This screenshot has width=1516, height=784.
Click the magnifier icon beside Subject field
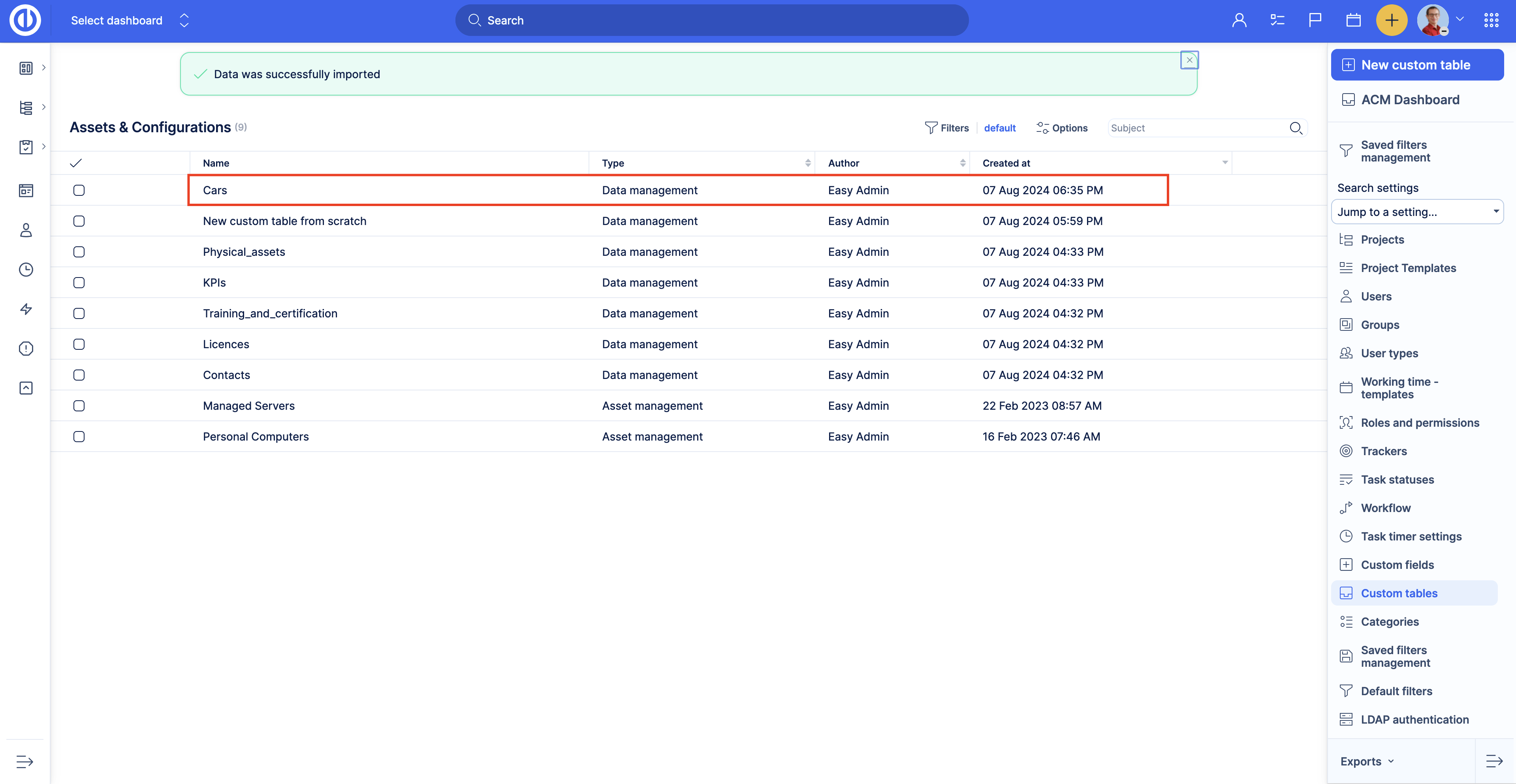[1295, 128]
